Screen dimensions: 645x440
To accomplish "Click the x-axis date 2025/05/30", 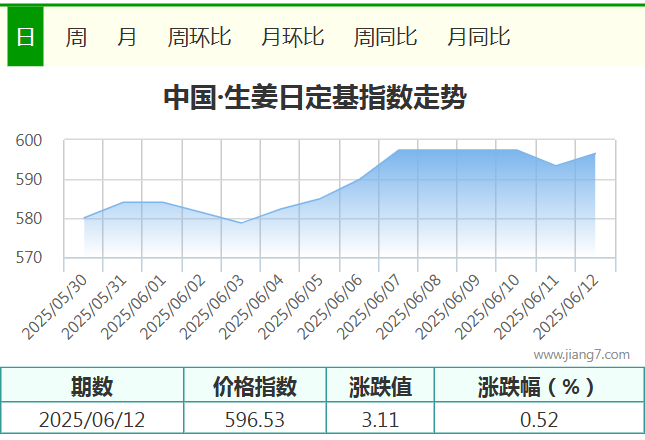I will 55,307.
